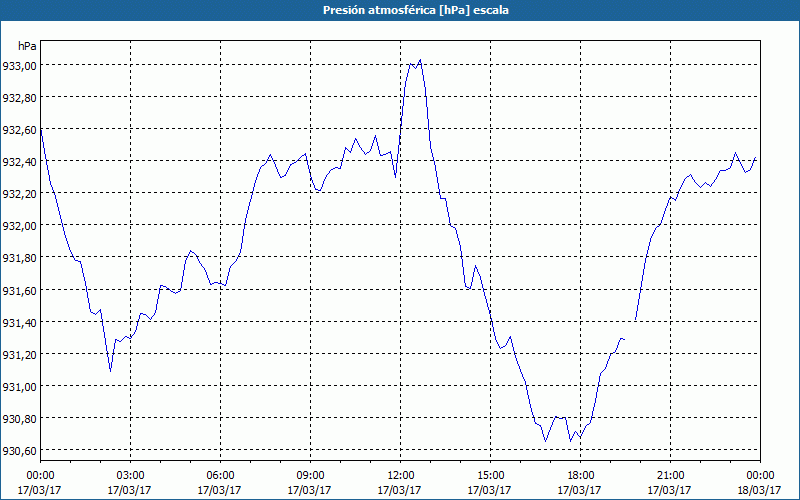Pick the 931,00 y-axis label
The image size is (800, 500).
19,386
